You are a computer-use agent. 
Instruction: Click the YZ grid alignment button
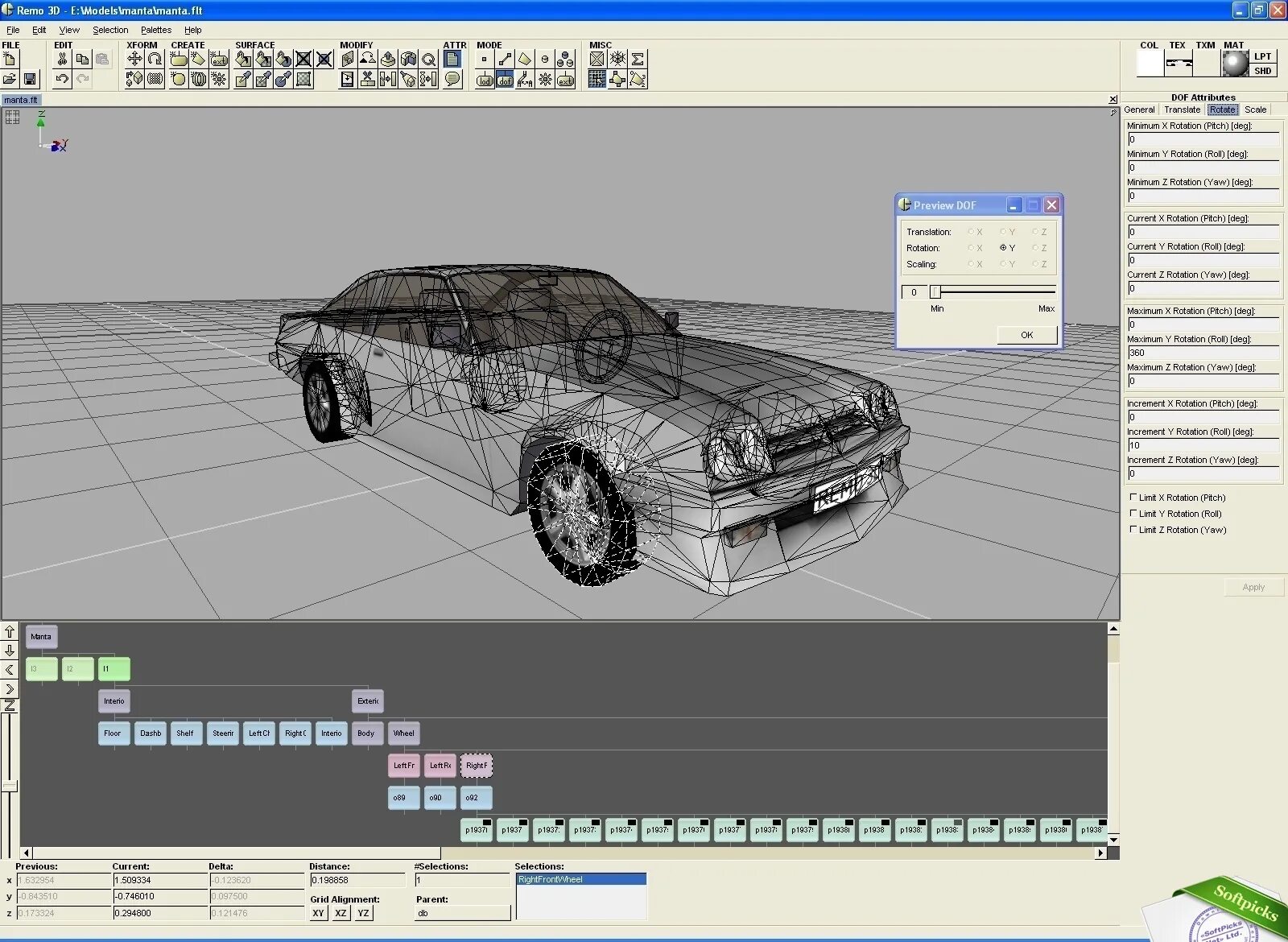coord(363,913)
